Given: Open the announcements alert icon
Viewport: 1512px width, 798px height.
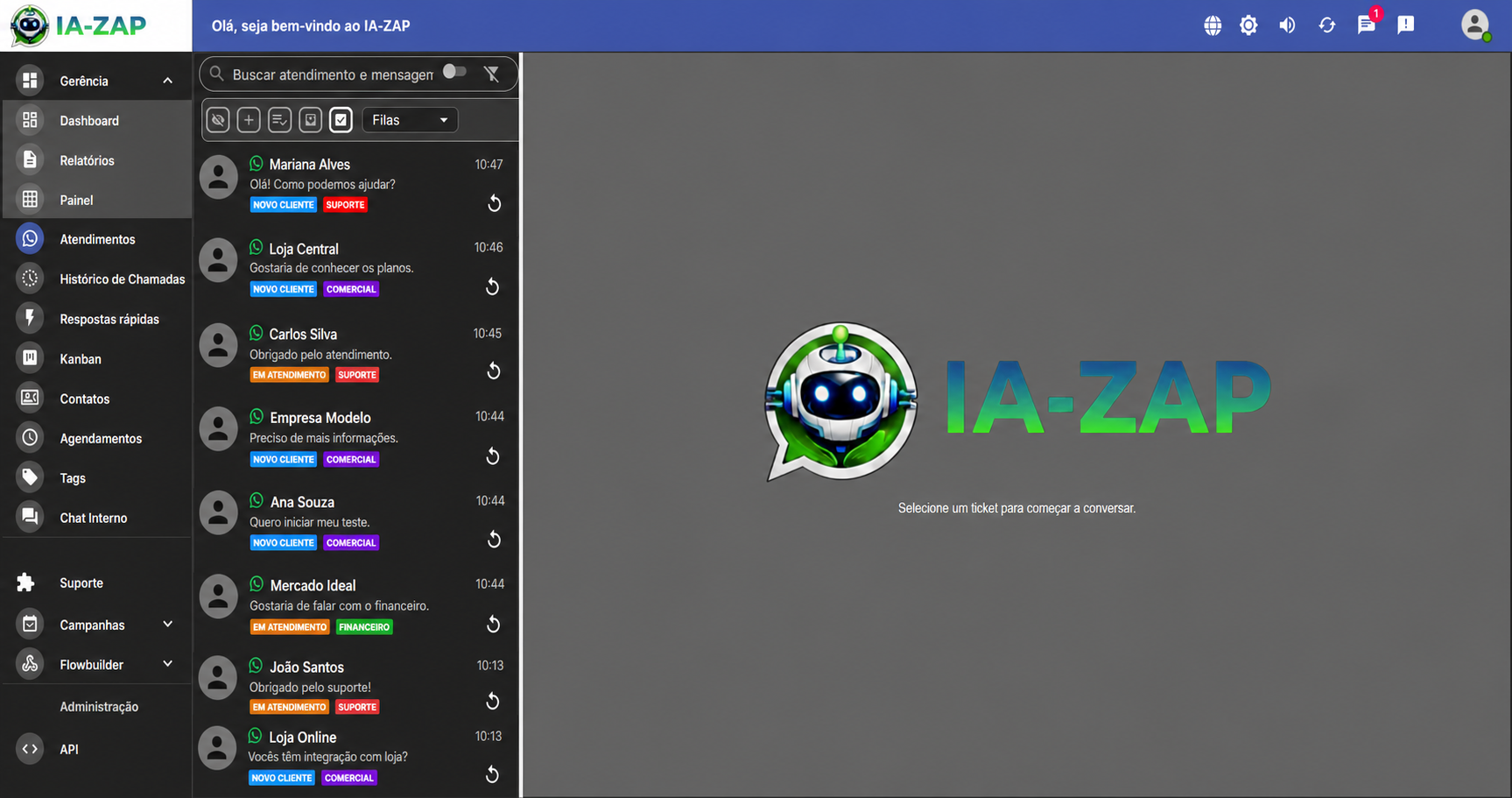Looking at the screenshot, I should [1406, 25].
